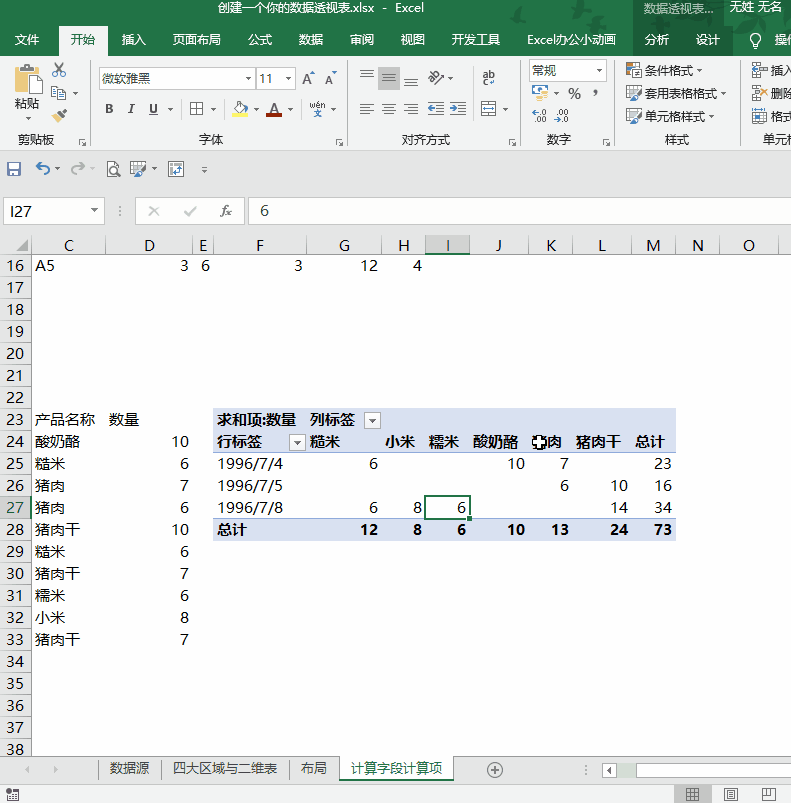Open the 四大区域与二维表 sheet tab

coord(225,768)
